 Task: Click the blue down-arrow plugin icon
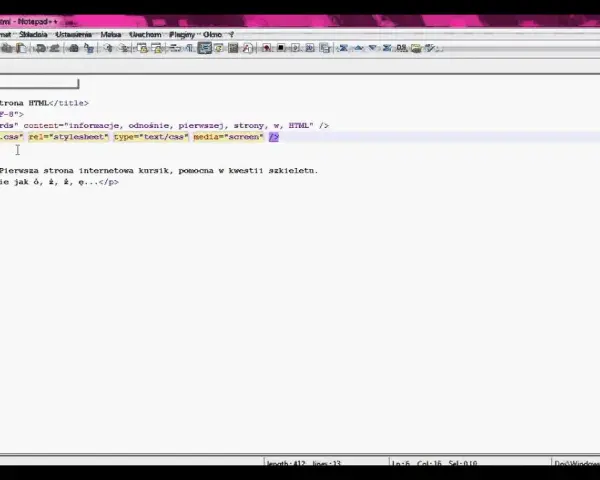372,48
